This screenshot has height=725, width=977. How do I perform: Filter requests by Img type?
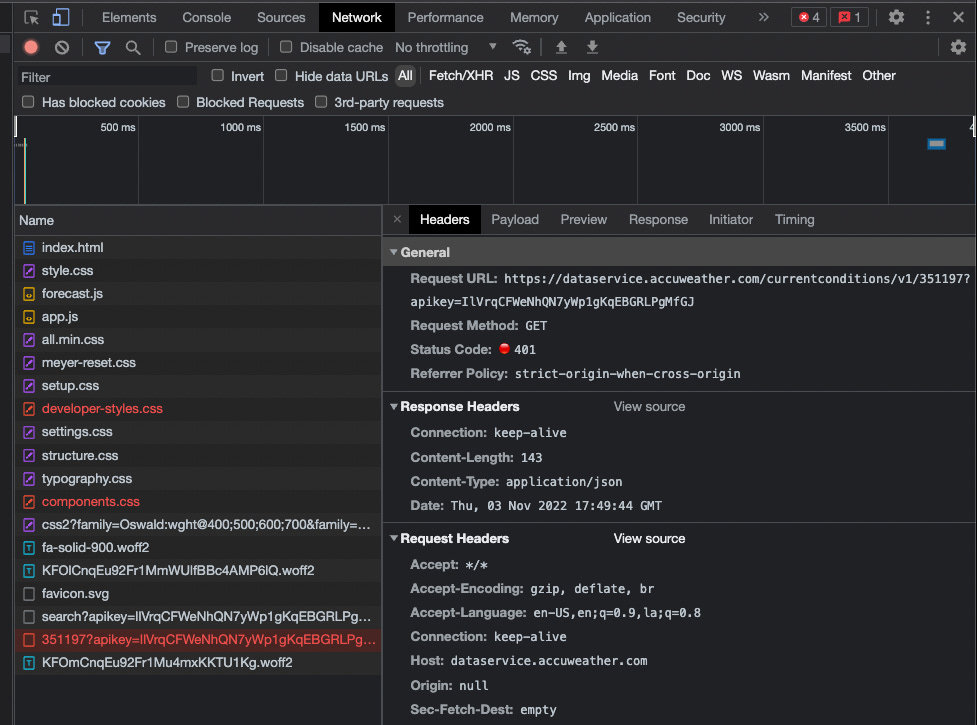pyautogui.click(x=579, y=75)
